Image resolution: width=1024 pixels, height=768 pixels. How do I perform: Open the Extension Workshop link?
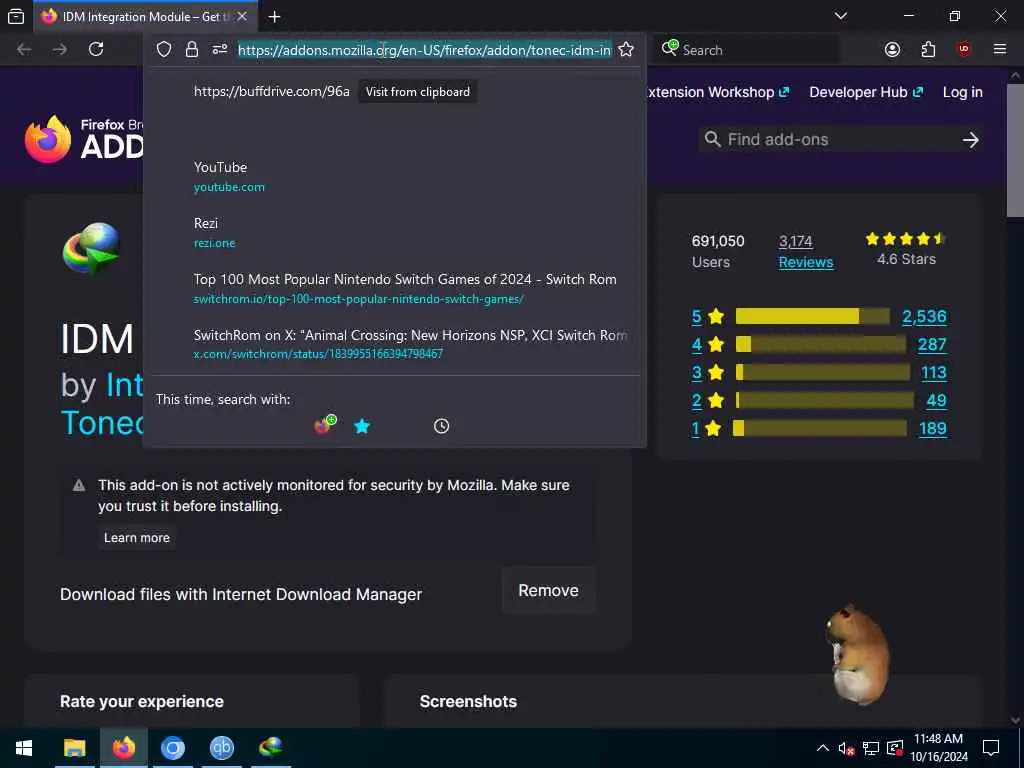pos(717,92)
